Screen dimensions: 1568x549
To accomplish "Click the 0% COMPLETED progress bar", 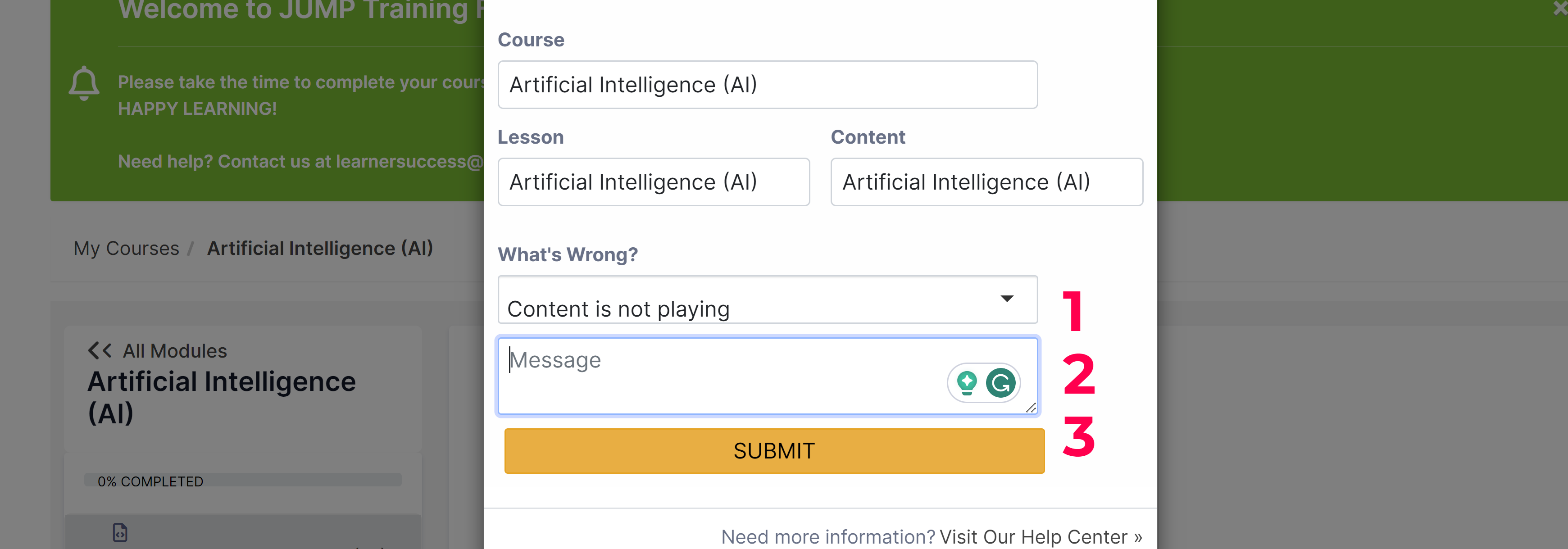I will 243,480.
